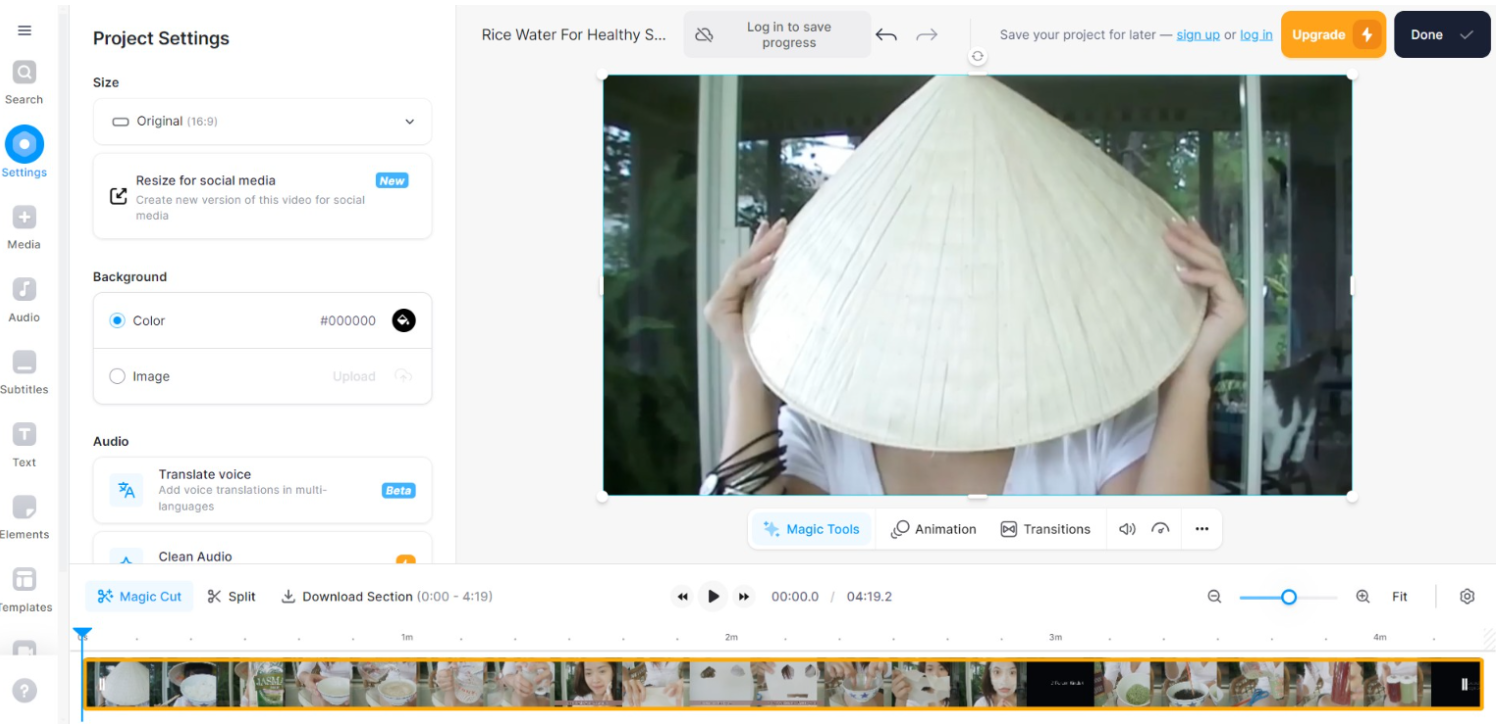
Task: Click the help question mark icon
Action: (24, 690)
